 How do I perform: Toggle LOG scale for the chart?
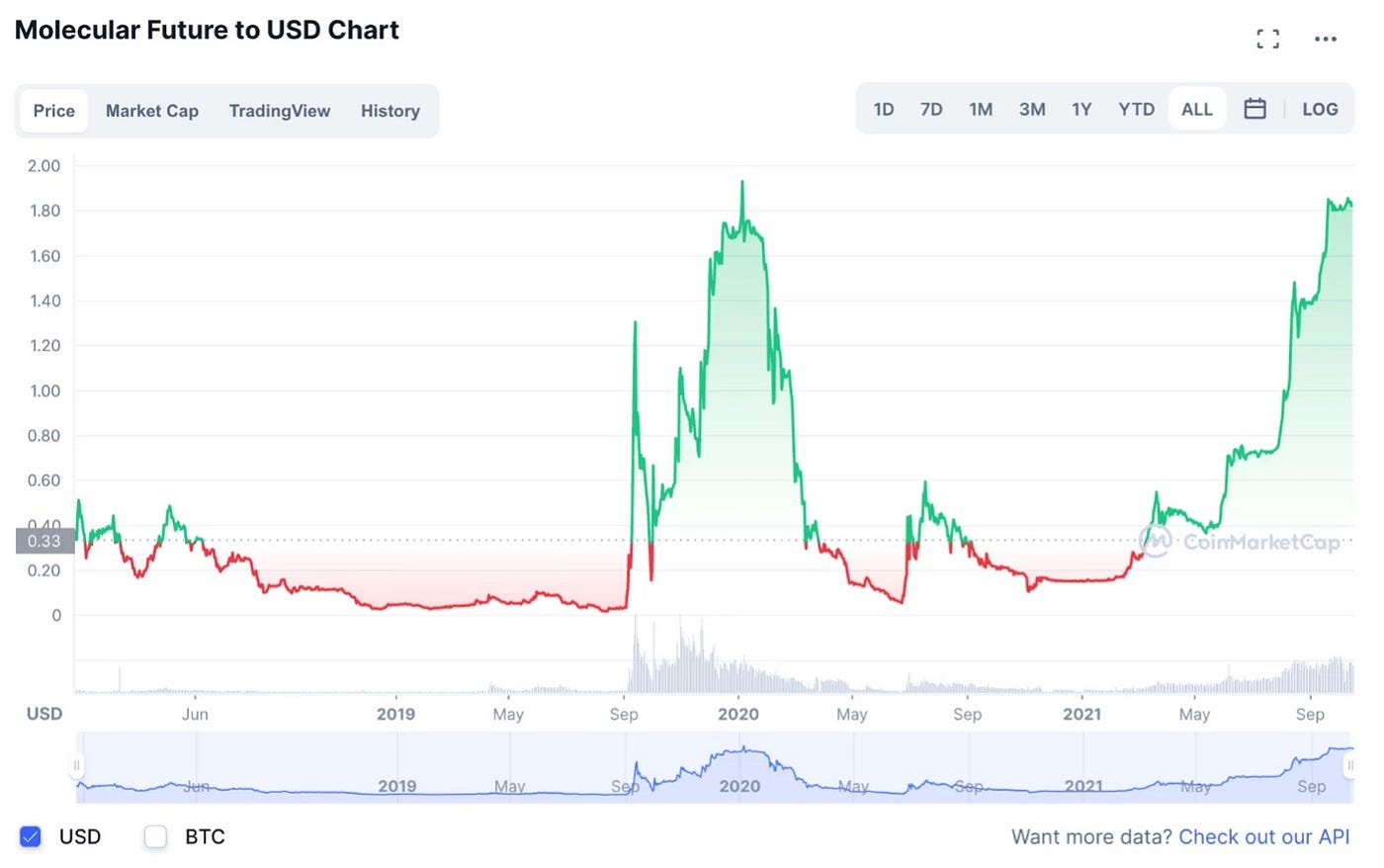[x=1320, y=109]
